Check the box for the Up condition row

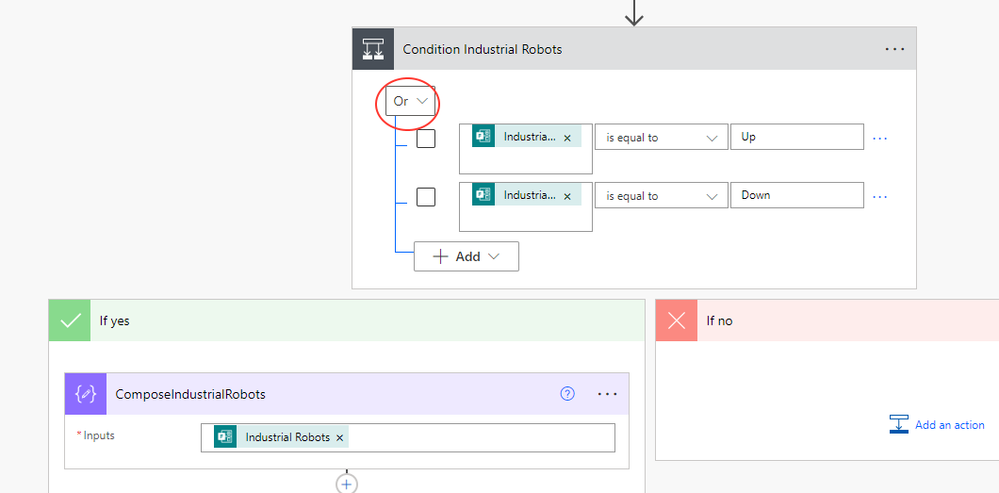point(426,139)
